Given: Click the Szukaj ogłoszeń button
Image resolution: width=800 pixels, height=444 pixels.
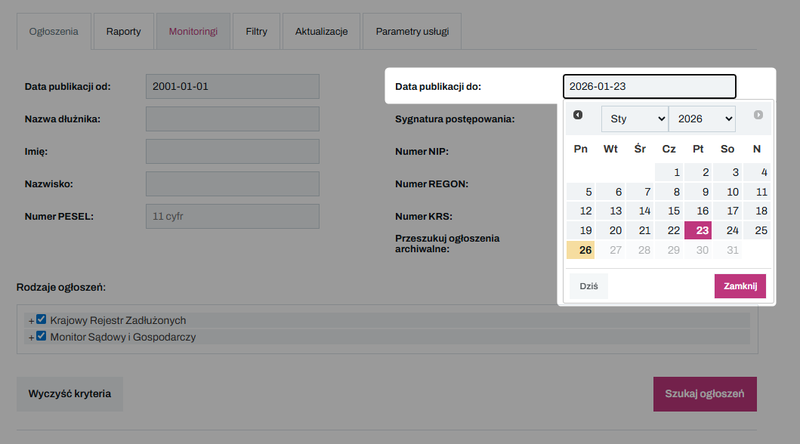Looking at the screenshot, I should pyautogui.click(x=704, y=394).
